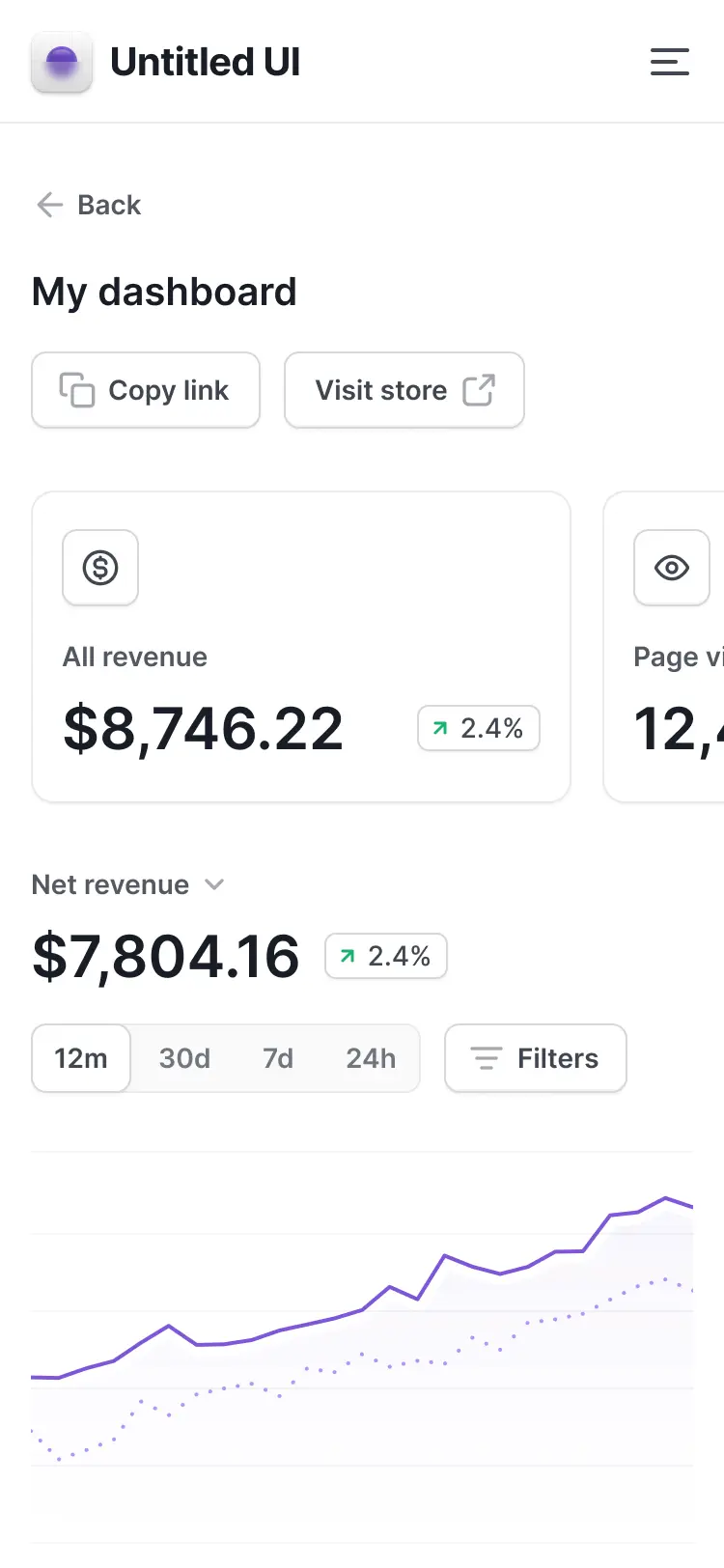The image size is (724, 1568).
Task: Expand the Net revenue dropdown chevron
Action: pyautogui.click(x=214, y=884)
